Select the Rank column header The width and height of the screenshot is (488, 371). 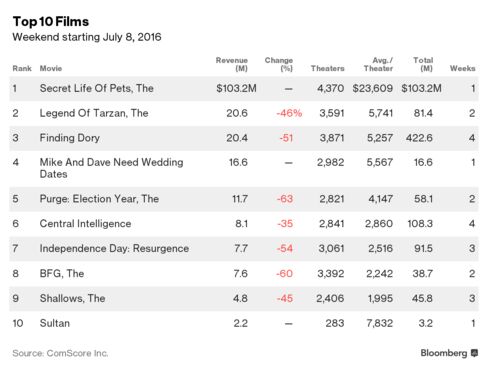point(22,68)
